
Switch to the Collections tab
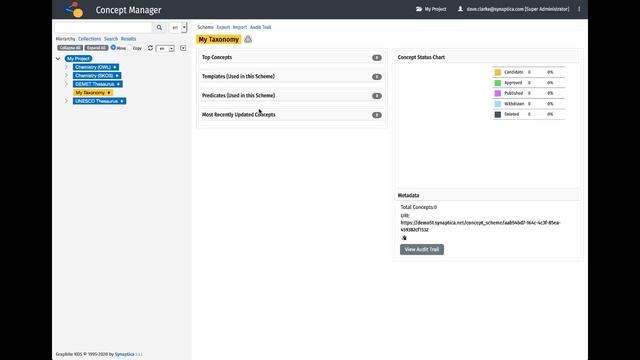(x=89, y=39)
